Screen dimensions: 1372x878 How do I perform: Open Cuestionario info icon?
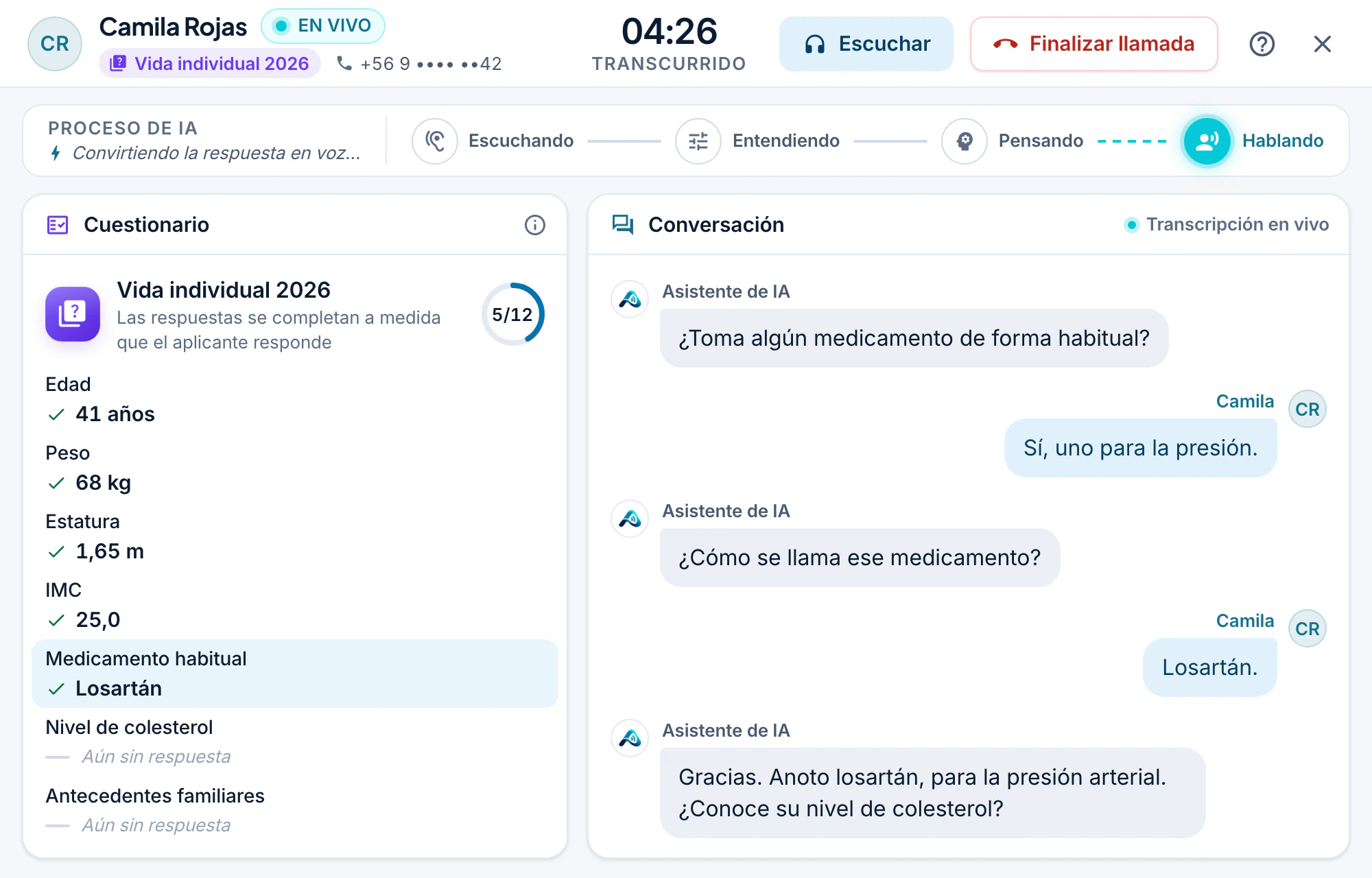pyautogui.click(x=535, y=225)
